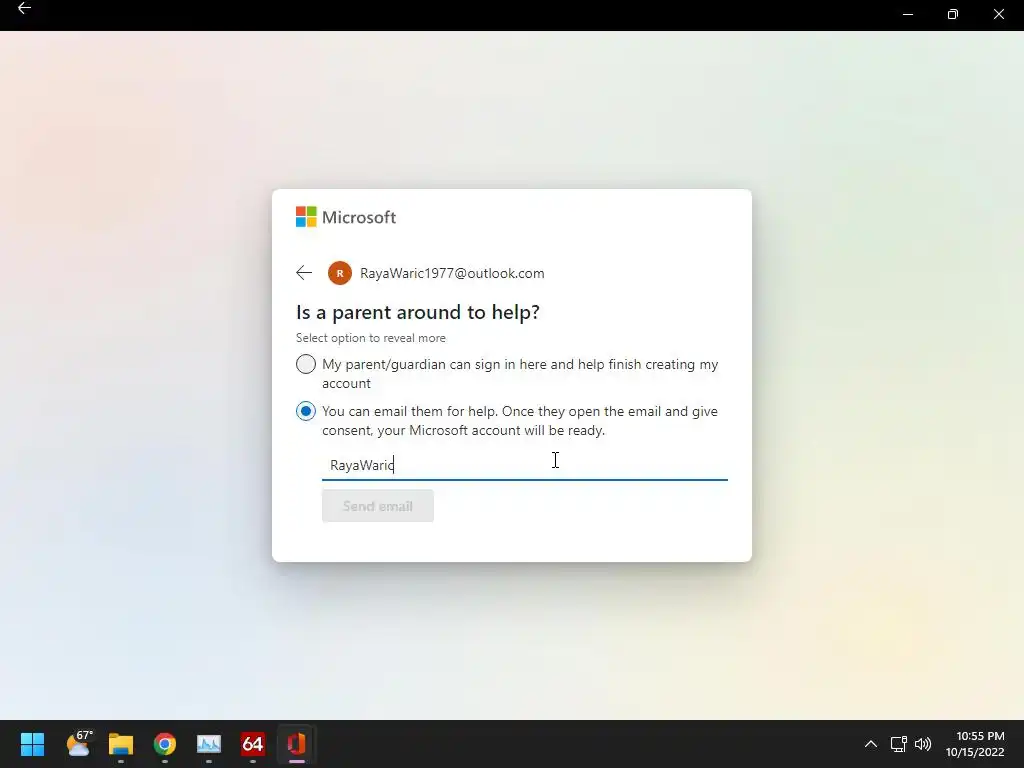
Task: Open network status in system tray
Action: pyautogui.click(x=899, y=744)
